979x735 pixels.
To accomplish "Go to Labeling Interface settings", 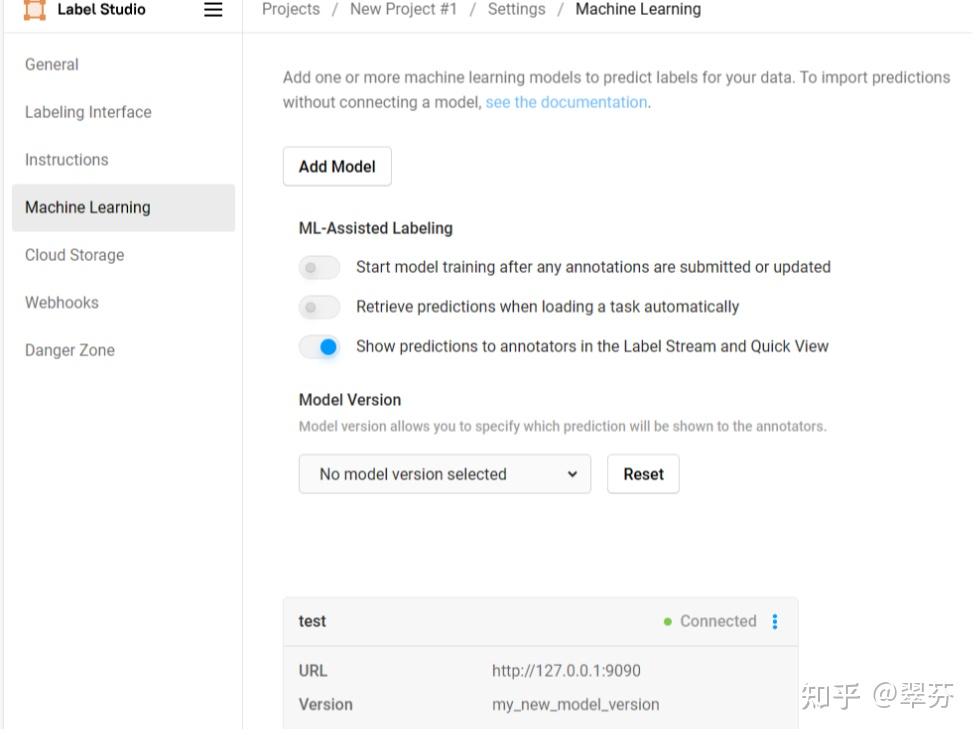I will pyautogui.click(x=88, y=112).
